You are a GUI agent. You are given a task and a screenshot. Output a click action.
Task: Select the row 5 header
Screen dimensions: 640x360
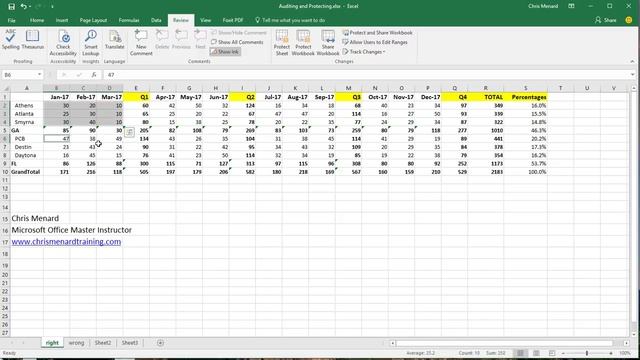(5, 130)
